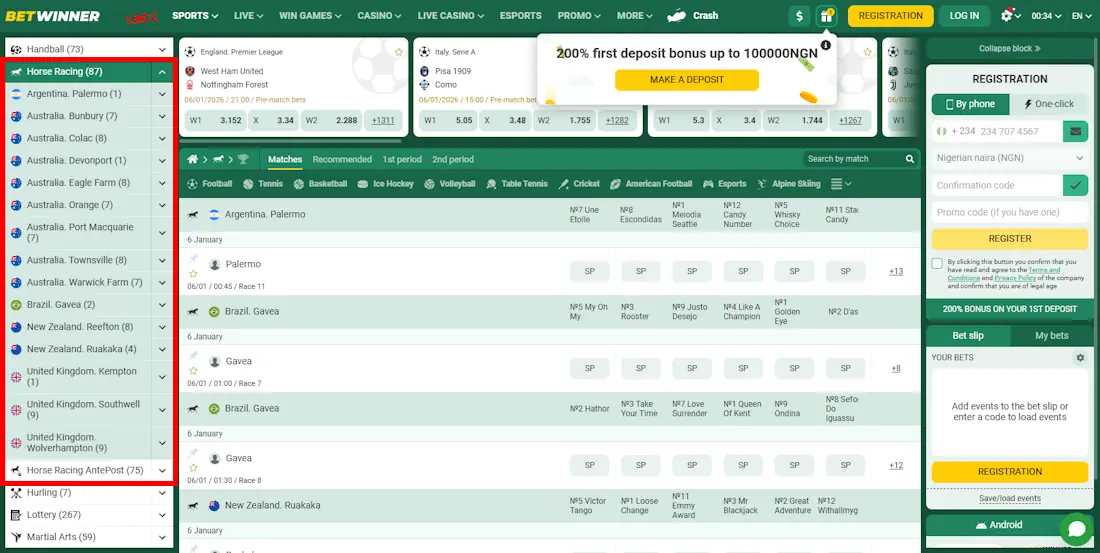The width and height of the screenshot is (1100, 553).
Task: Switch registration to By phone
Action: (x=971, y=104)
